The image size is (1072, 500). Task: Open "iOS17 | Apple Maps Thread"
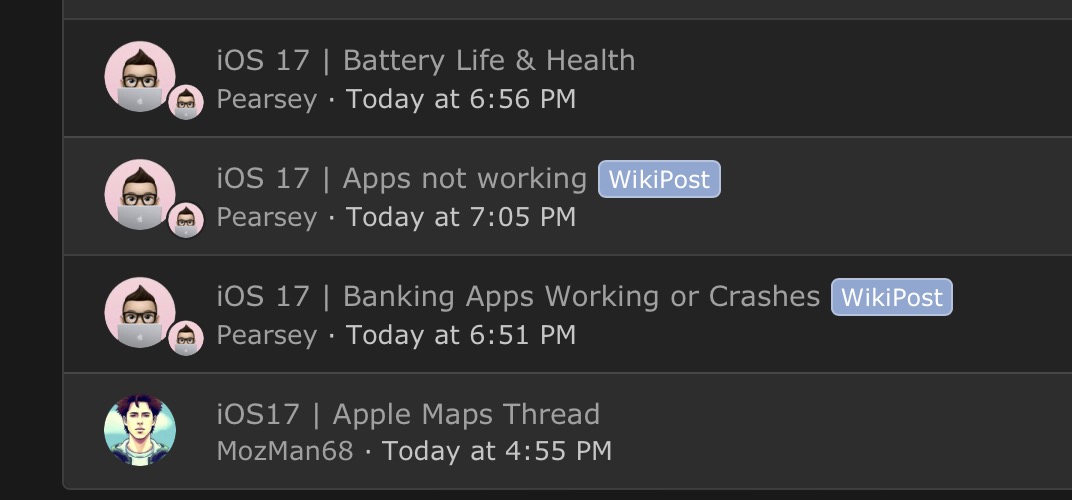[408, 415]
